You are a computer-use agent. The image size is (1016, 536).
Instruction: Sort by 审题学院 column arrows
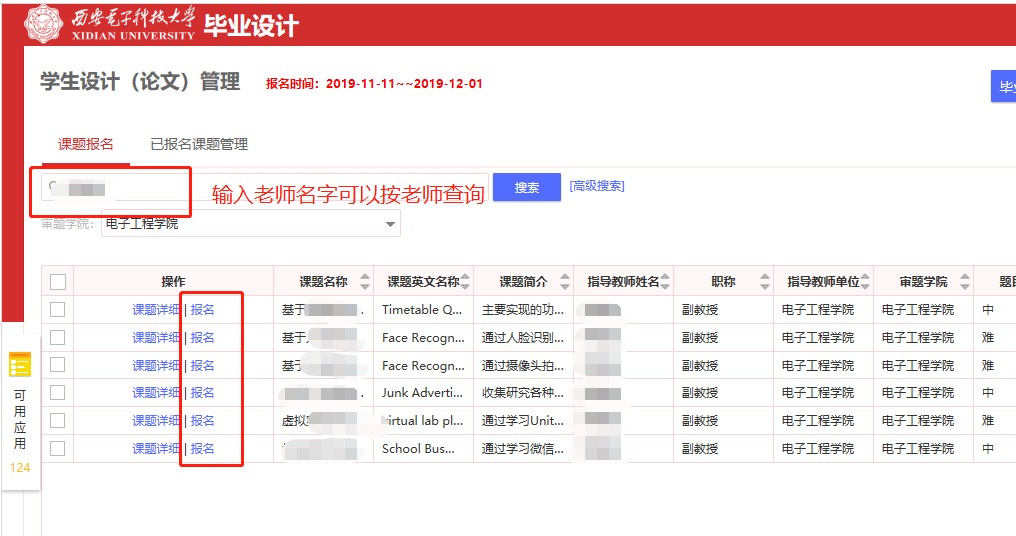[x=965, y=282]
